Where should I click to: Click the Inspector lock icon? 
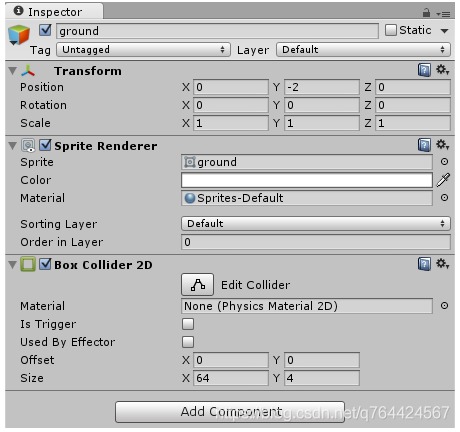pos(426,13)
